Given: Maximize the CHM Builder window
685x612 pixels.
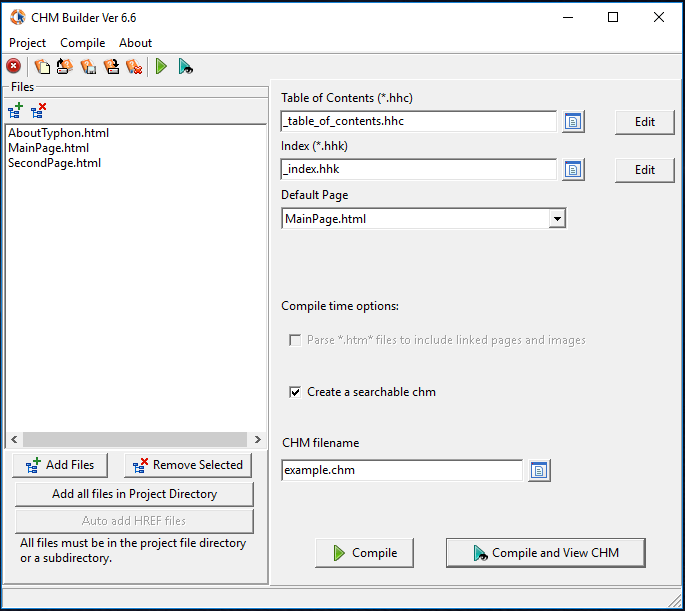Looking at the screenshot, I should 613,17.
